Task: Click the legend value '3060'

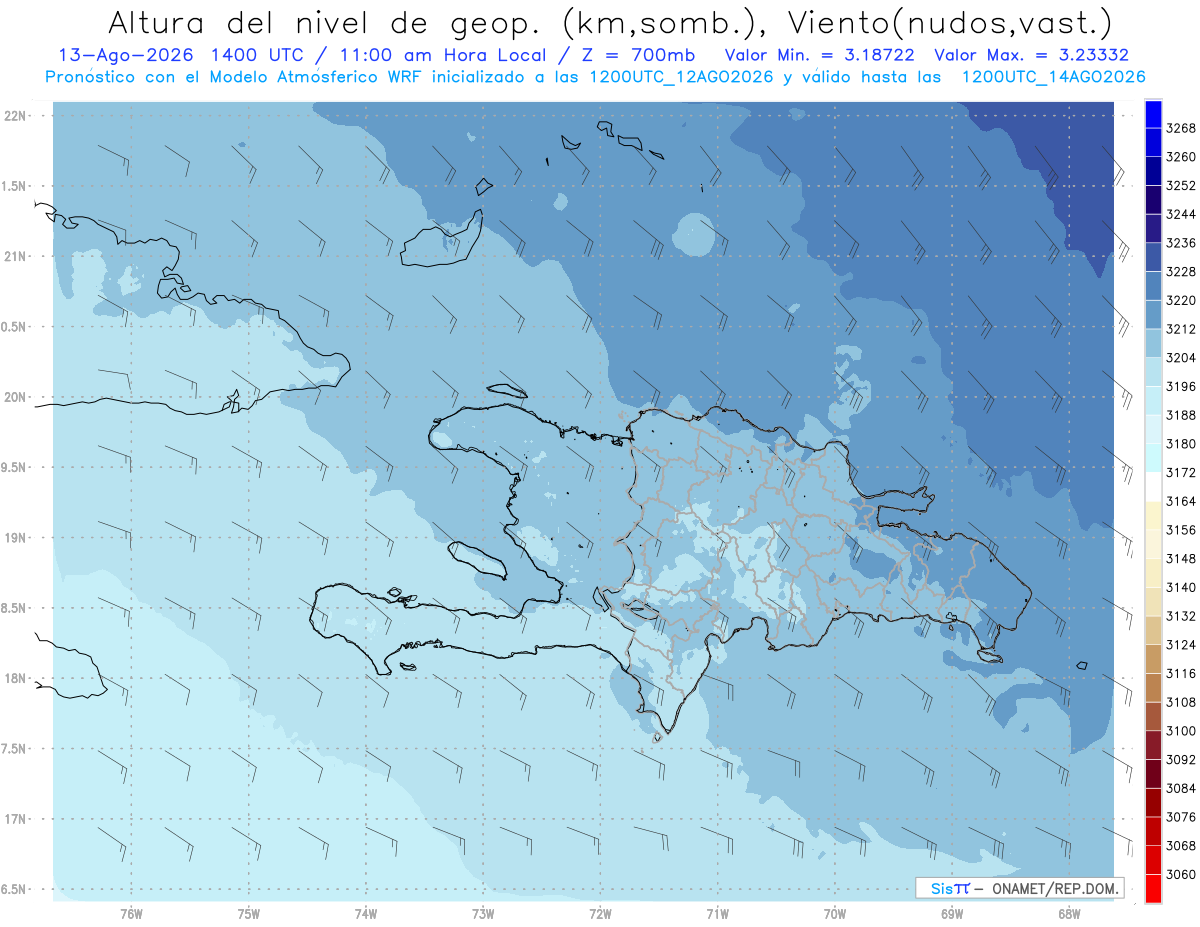Action: click(1180, 874)
